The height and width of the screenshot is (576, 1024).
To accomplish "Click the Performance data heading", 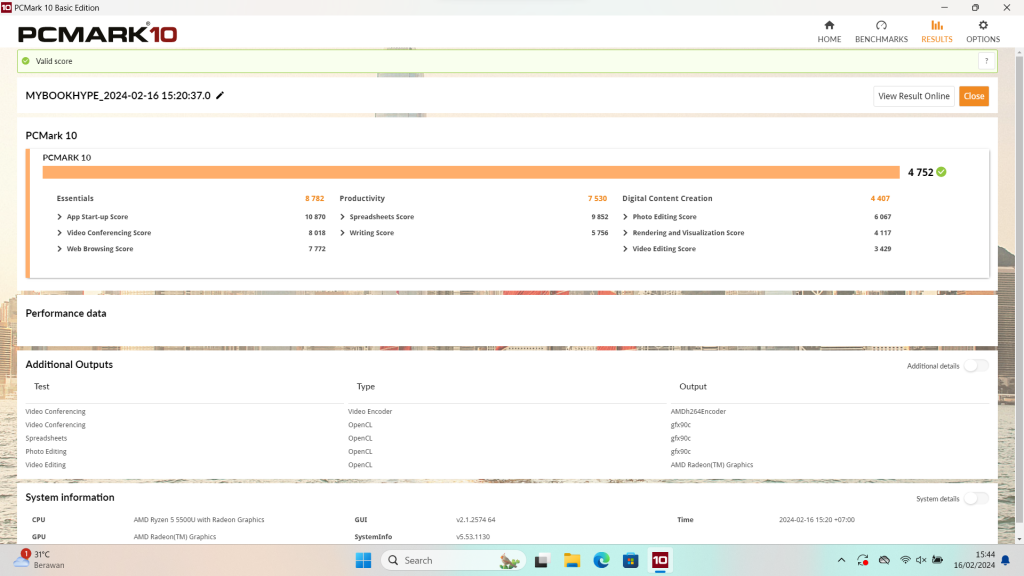I will coord(66,313).
